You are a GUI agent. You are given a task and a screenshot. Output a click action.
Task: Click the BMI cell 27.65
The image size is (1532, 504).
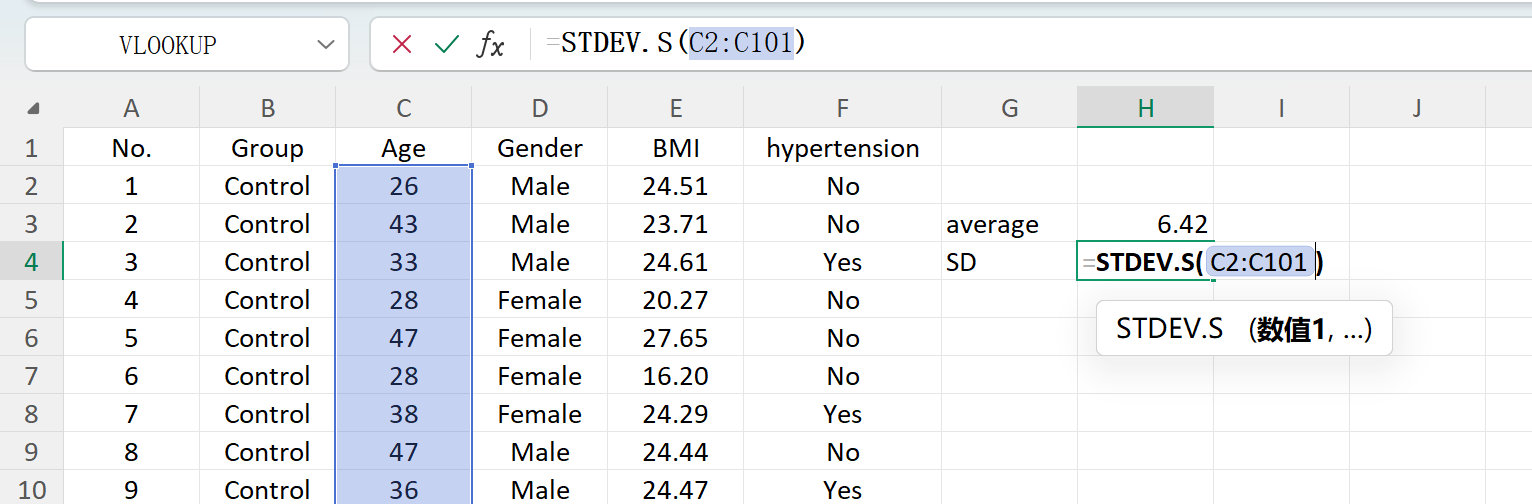tap(676, 338)
